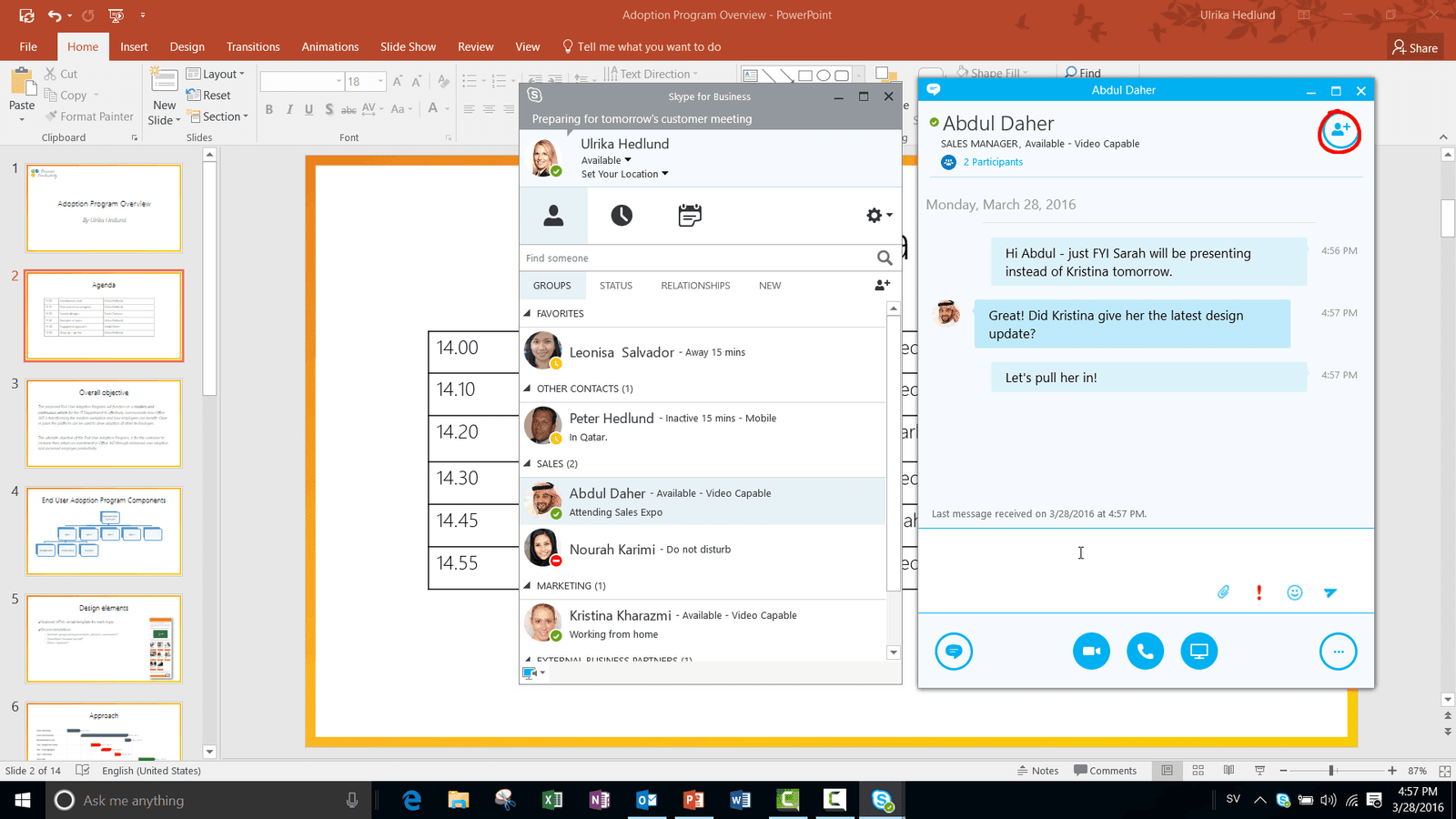
Task: Expand the Set Your Location dropdown
Action: point(624,174)
